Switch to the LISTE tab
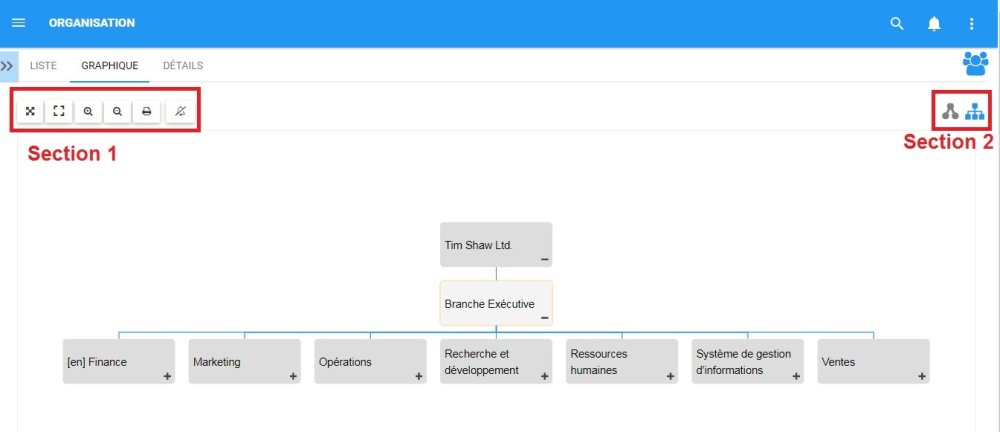1000x432 pixels. [43, 66]
